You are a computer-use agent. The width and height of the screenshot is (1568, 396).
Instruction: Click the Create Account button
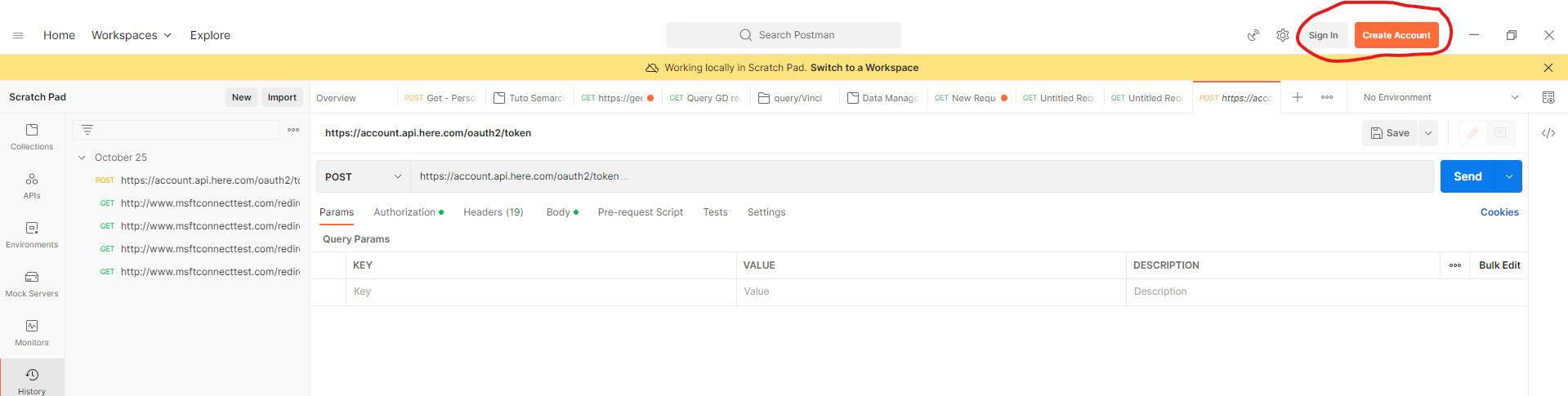point(1396,35)
